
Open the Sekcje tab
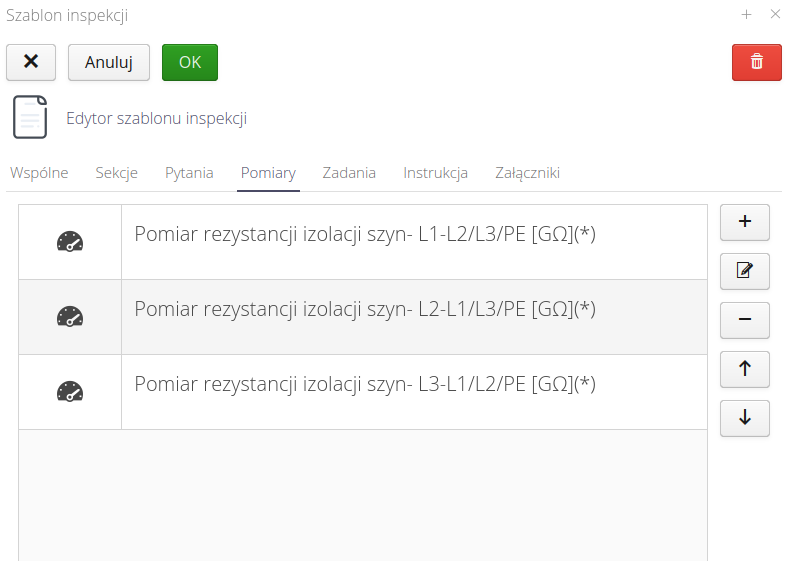117,173
